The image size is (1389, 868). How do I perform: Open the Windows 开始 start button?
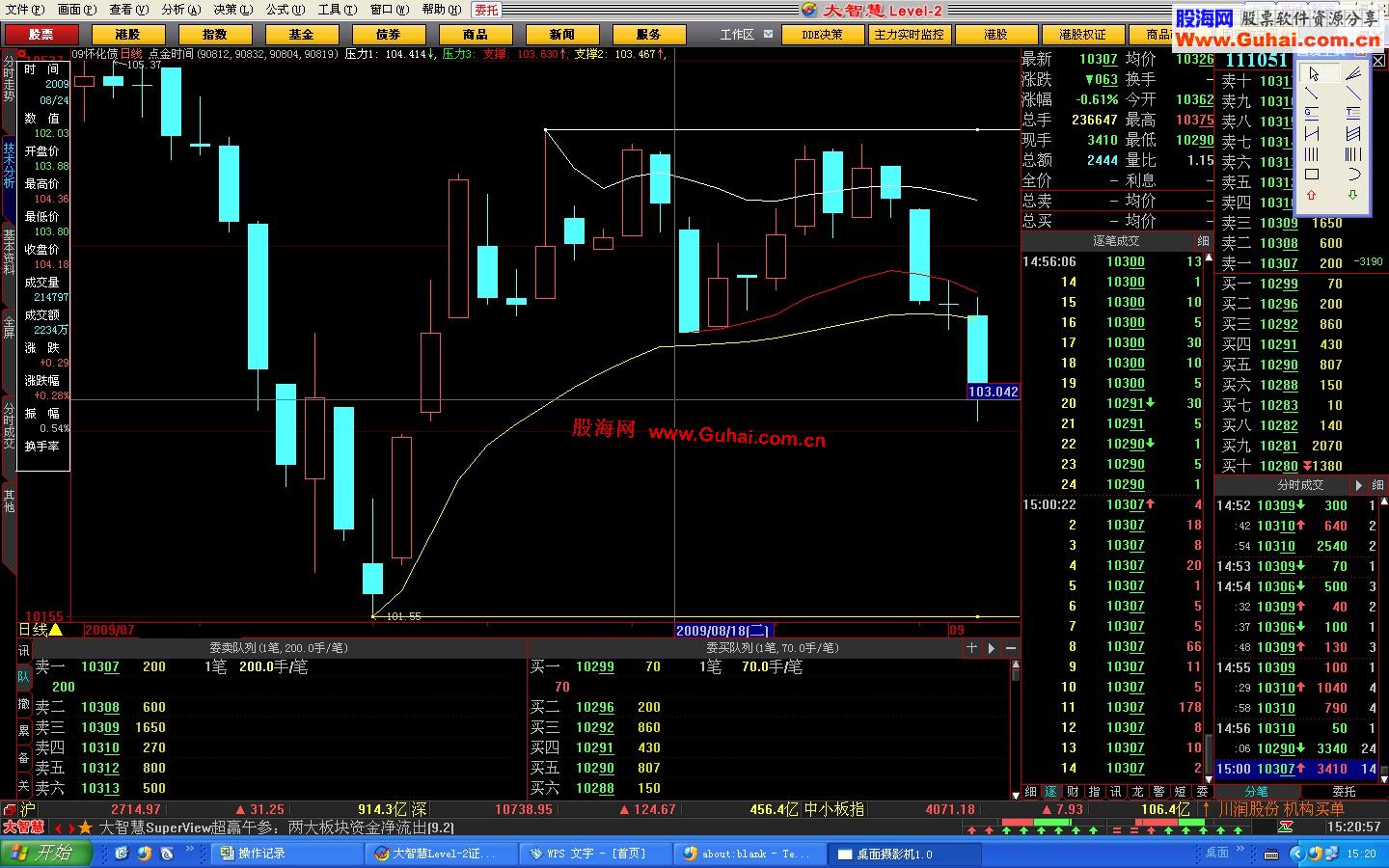(x=46, y=854)
